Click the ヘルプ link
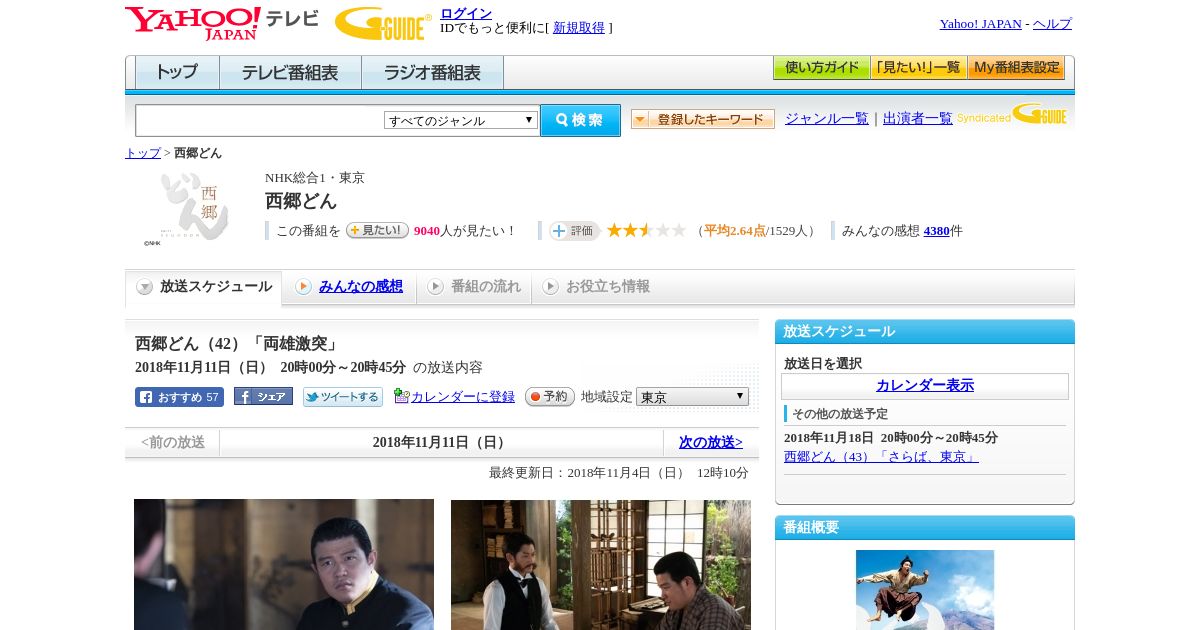This screenshot has width=1200, height=630. (1052, 24)
